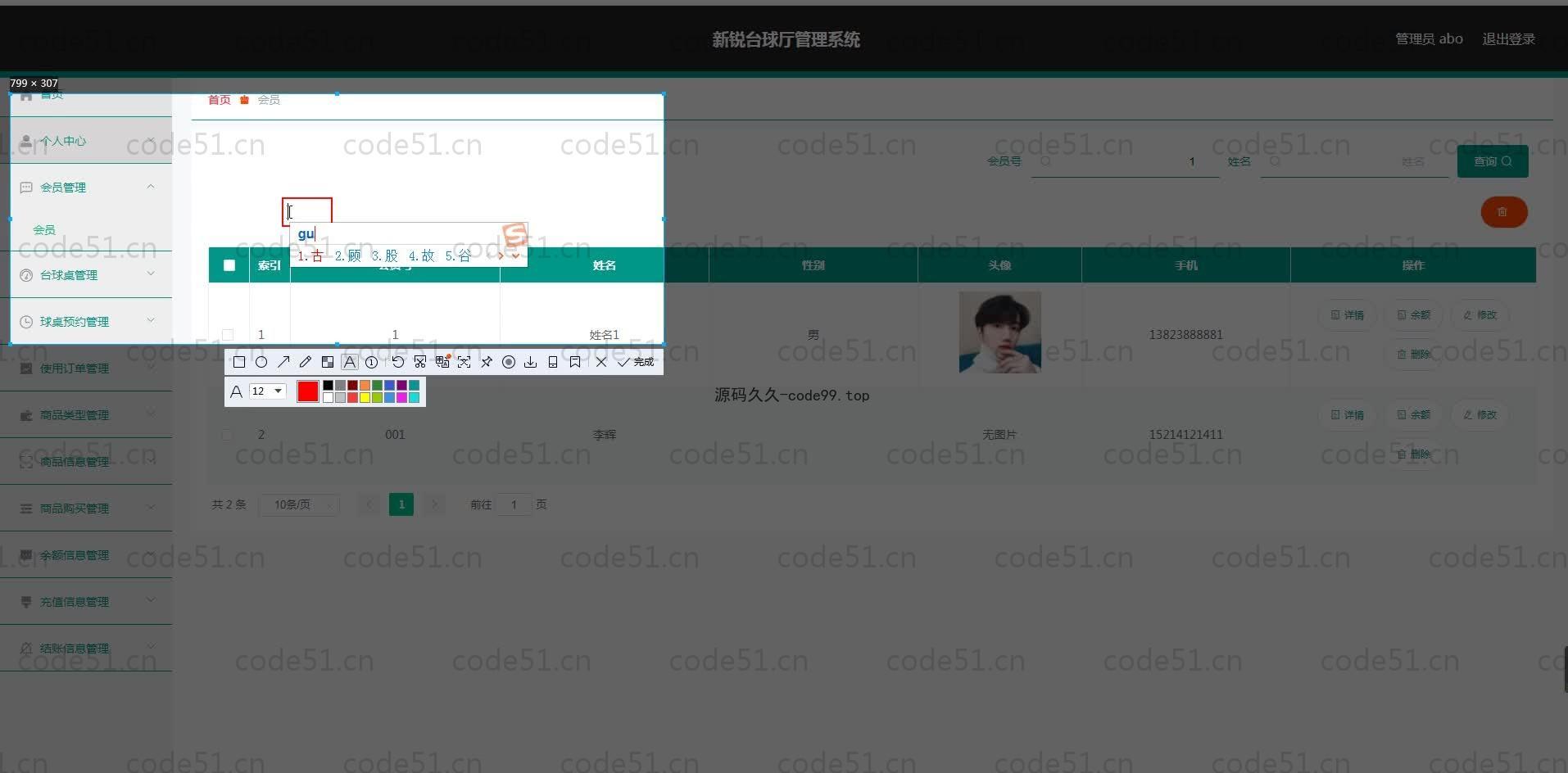Viewport: 1568px width, 773px height.
Task: Select the pencil freehand tool
Action: click(306, 362)
